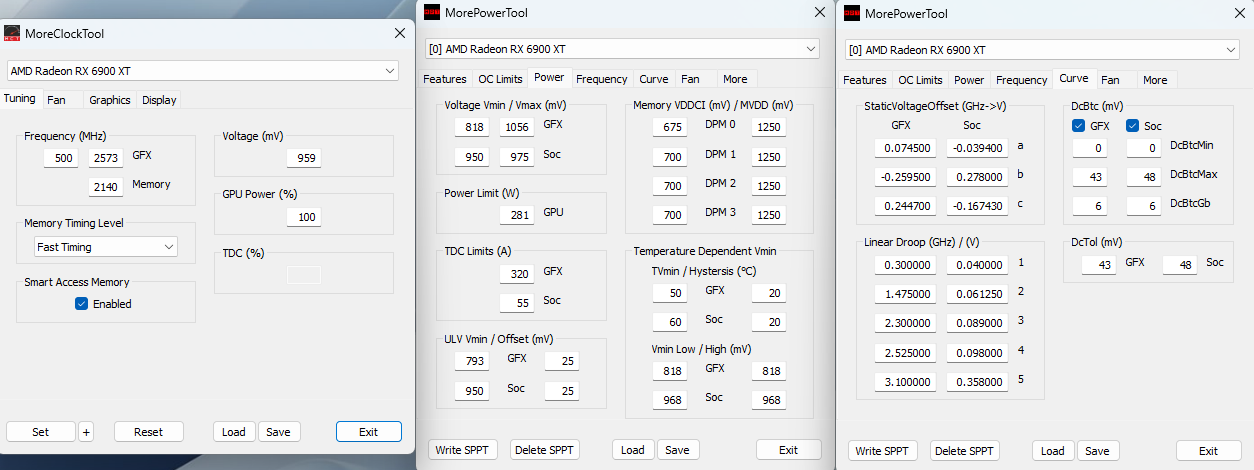Disable the Smart Access Memory Enabled checkbox

[x=82, y=304]
